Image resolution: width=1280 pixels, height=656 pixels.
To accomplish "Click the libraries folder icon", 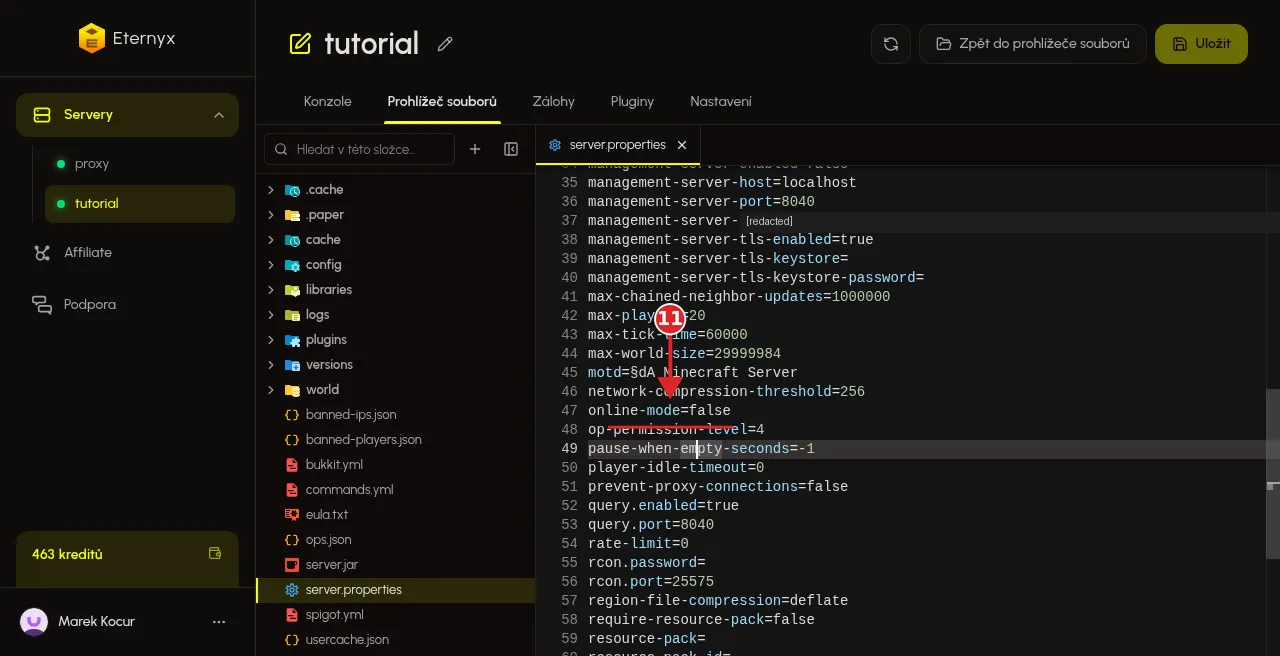I will point(292,290).
